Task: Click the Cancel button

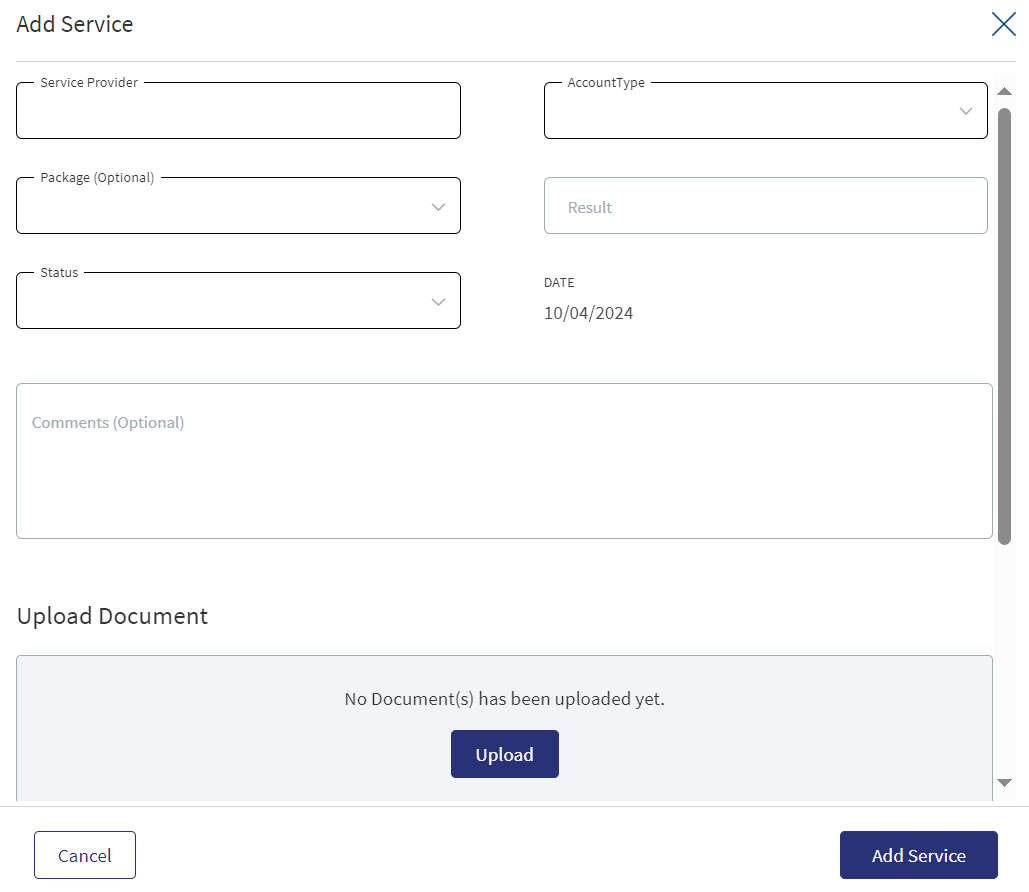Action: [85, 855]
